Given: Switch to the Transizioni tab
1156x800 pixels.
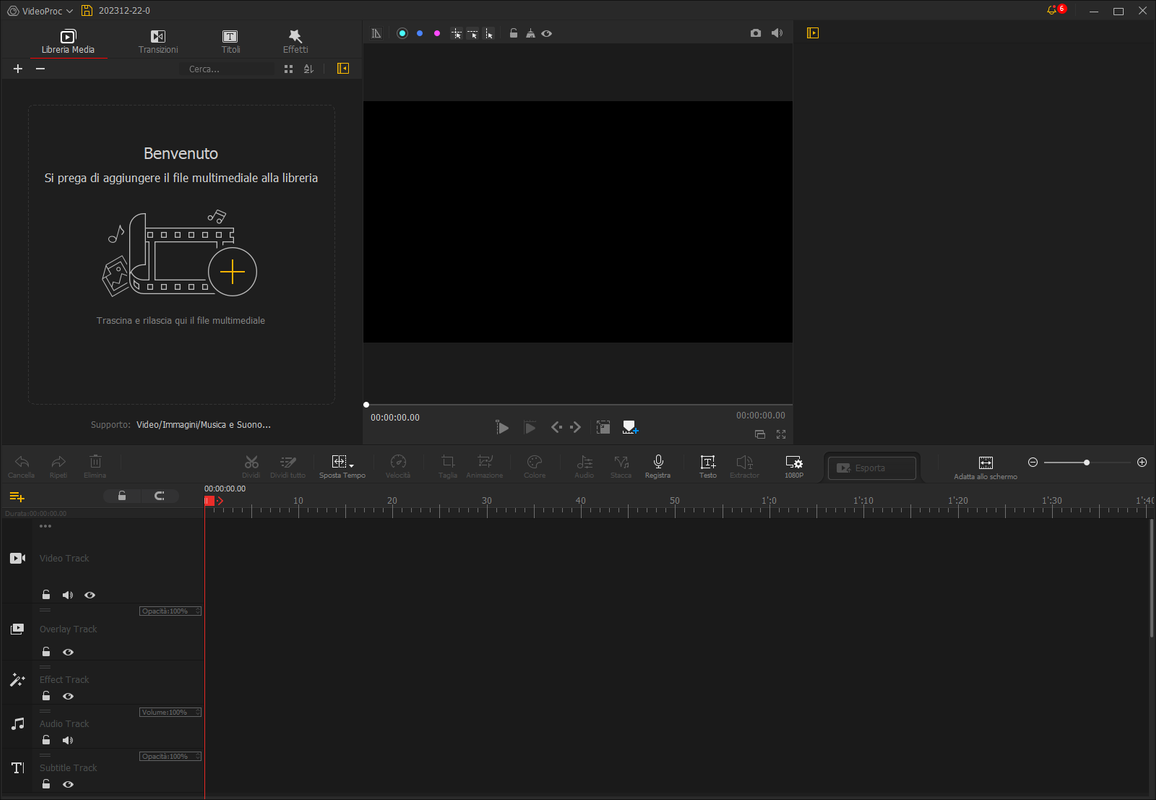Looking at the screenshot, I should tap(158, 41).
